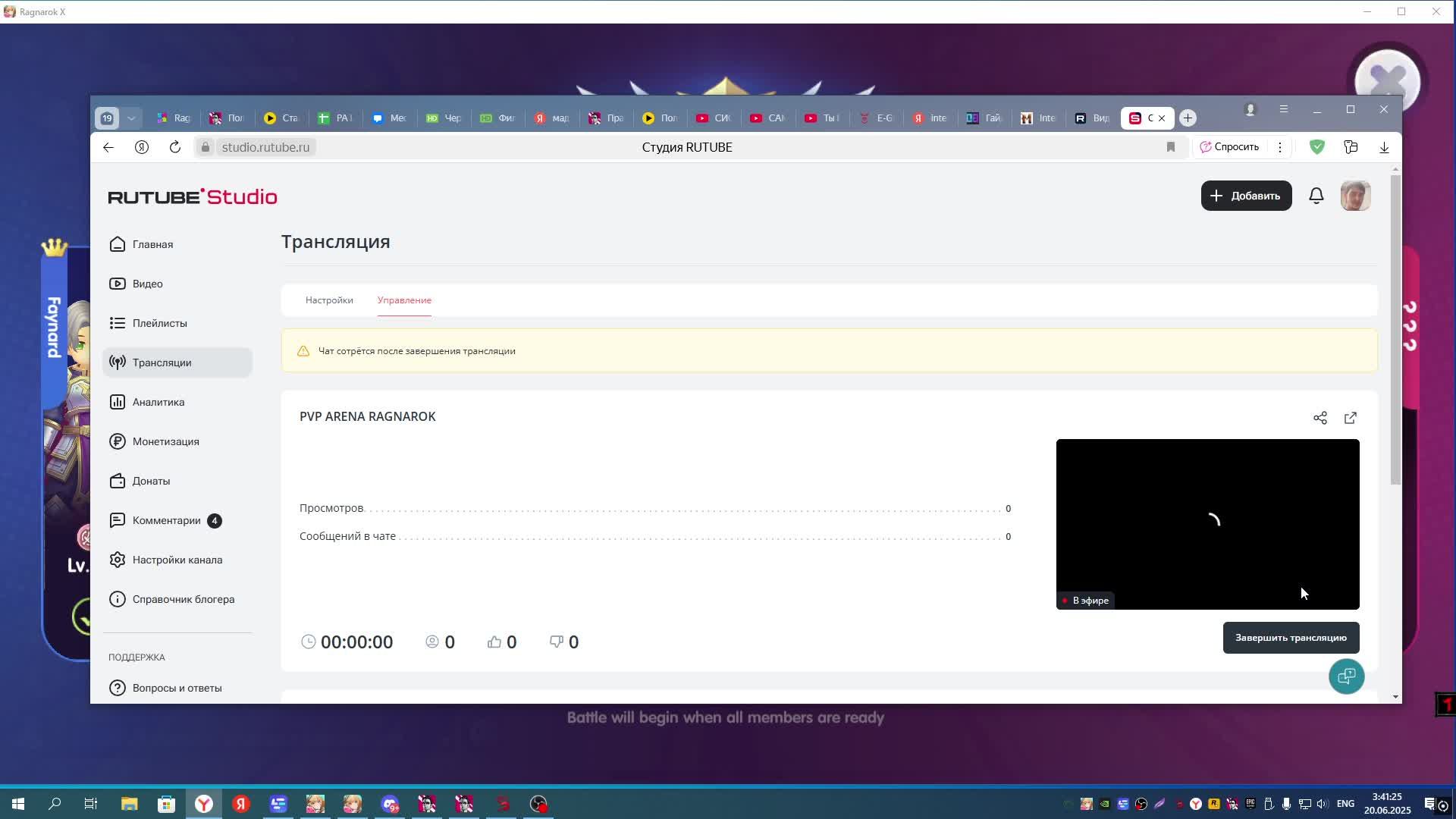Open the browser hamburger menu

click(1284, 110)
